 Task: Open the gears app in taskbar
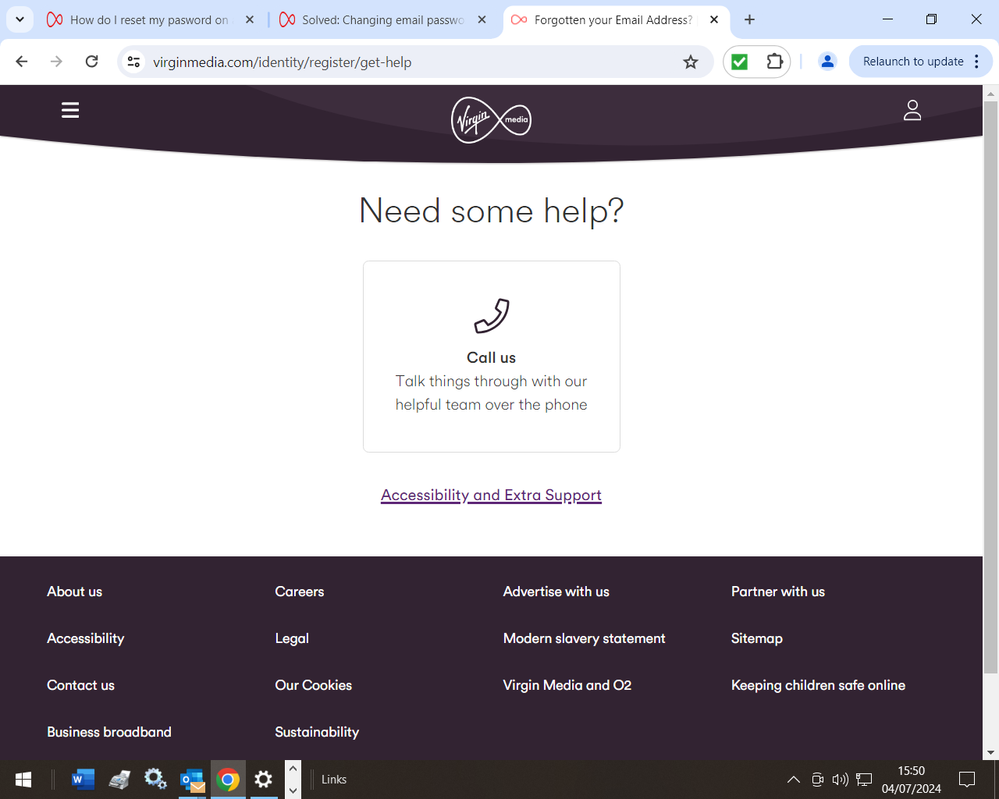pyautogui.click(x=155, y=779)
